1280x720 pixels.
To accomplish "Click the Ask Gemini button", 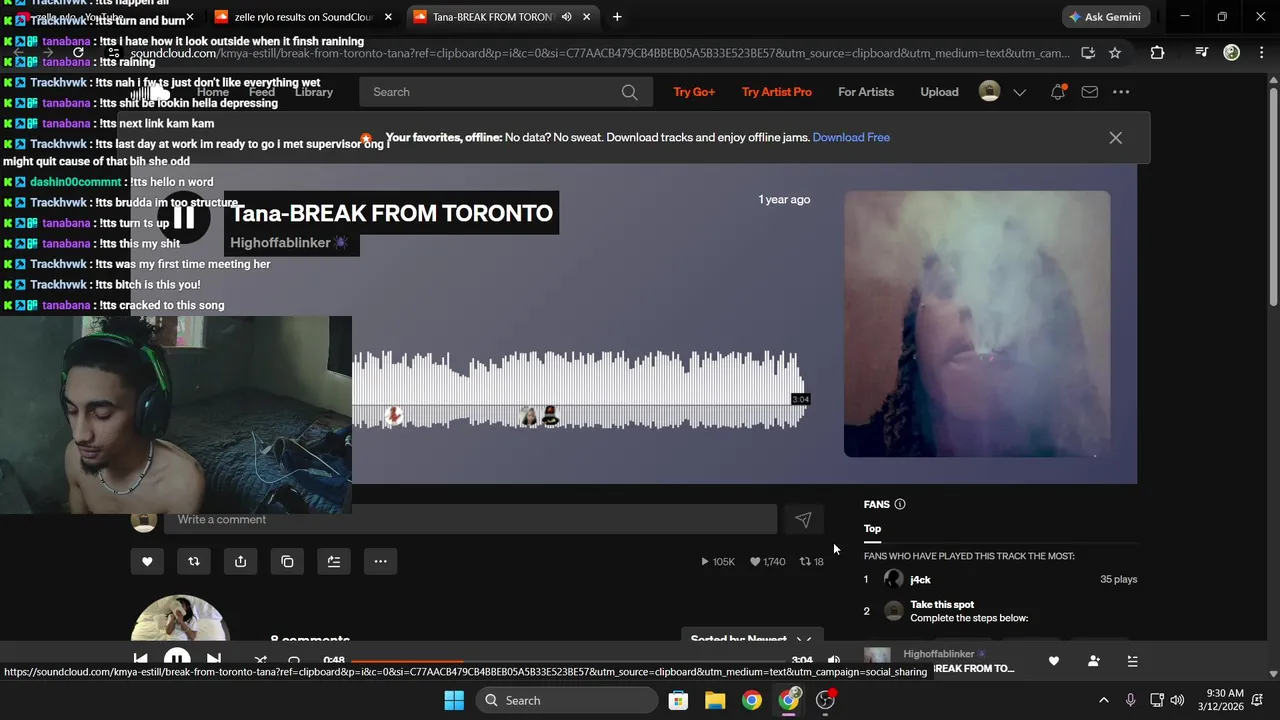I will point(1106,17).
